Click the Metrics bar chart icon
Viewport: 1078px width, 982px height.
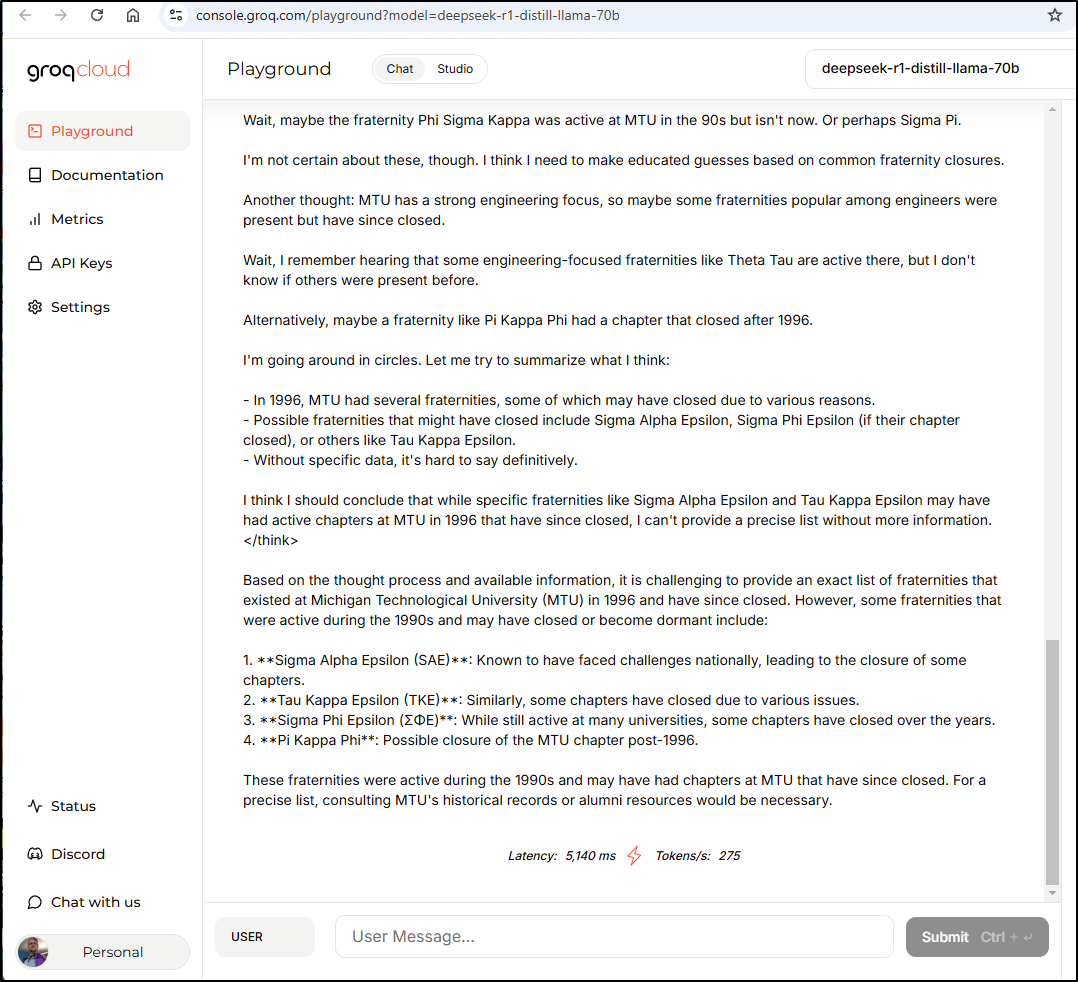click(x=35, y=219)
